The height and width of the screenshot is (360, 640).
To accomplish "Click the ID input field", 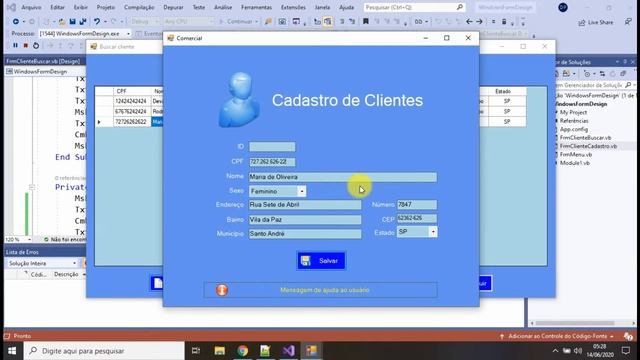I will tap(272, 147).
